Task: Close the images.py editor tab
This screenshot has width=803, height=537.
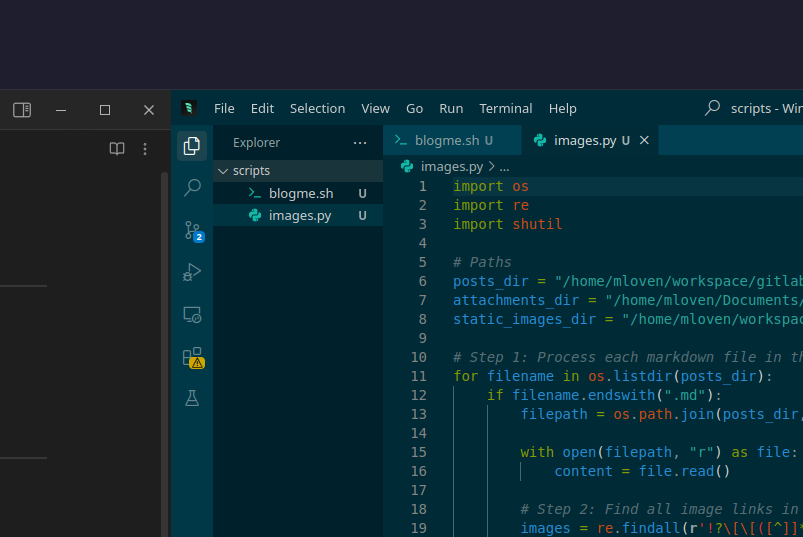Action: [645, 141]
